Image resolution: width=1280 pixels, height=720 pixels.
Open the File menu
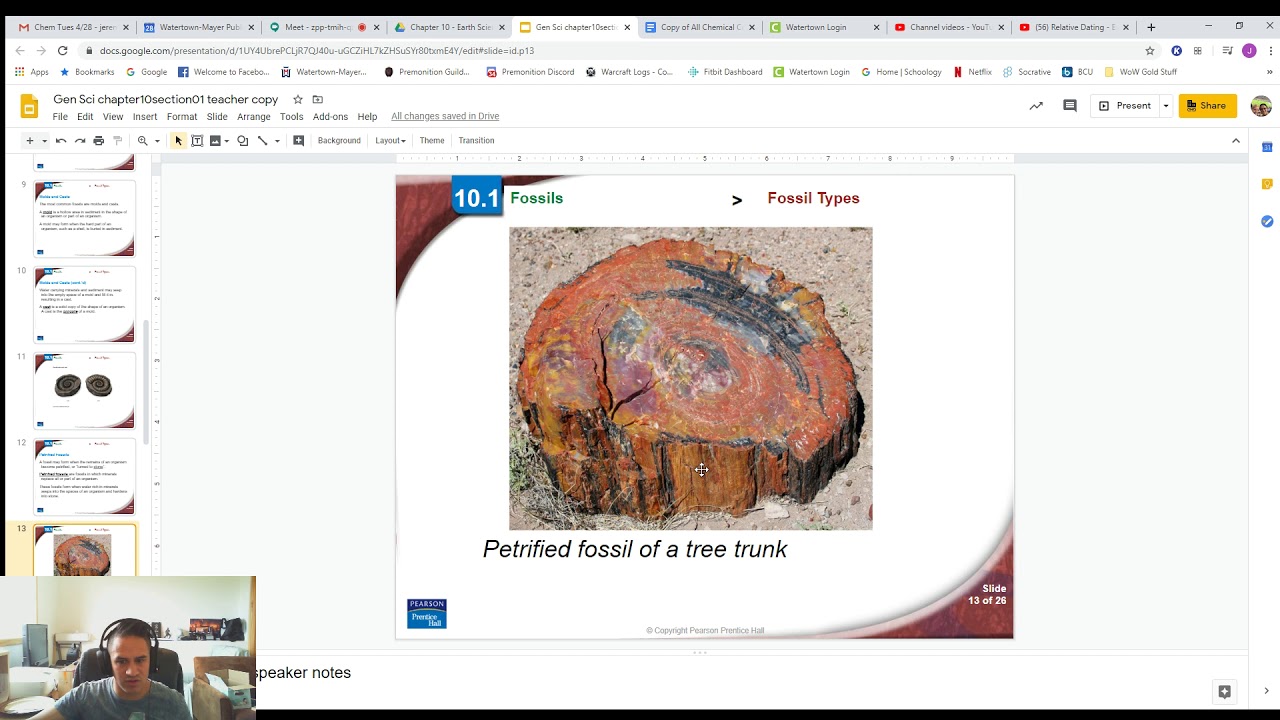click(60, 117)
